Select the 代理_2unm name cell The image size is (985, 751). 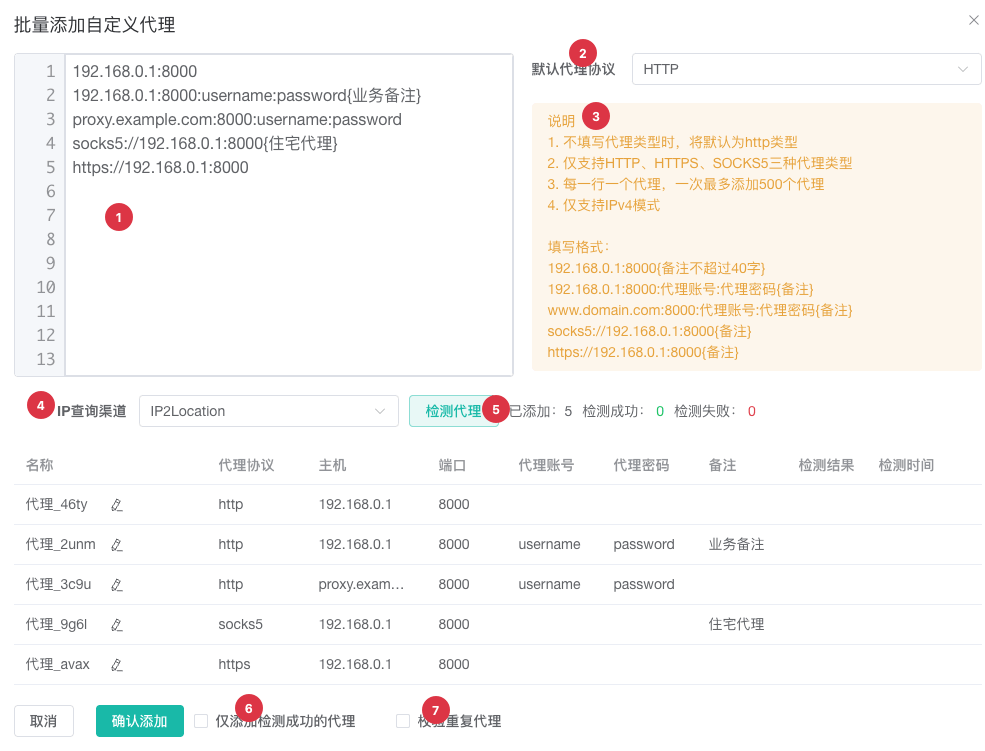pos(60,544)
